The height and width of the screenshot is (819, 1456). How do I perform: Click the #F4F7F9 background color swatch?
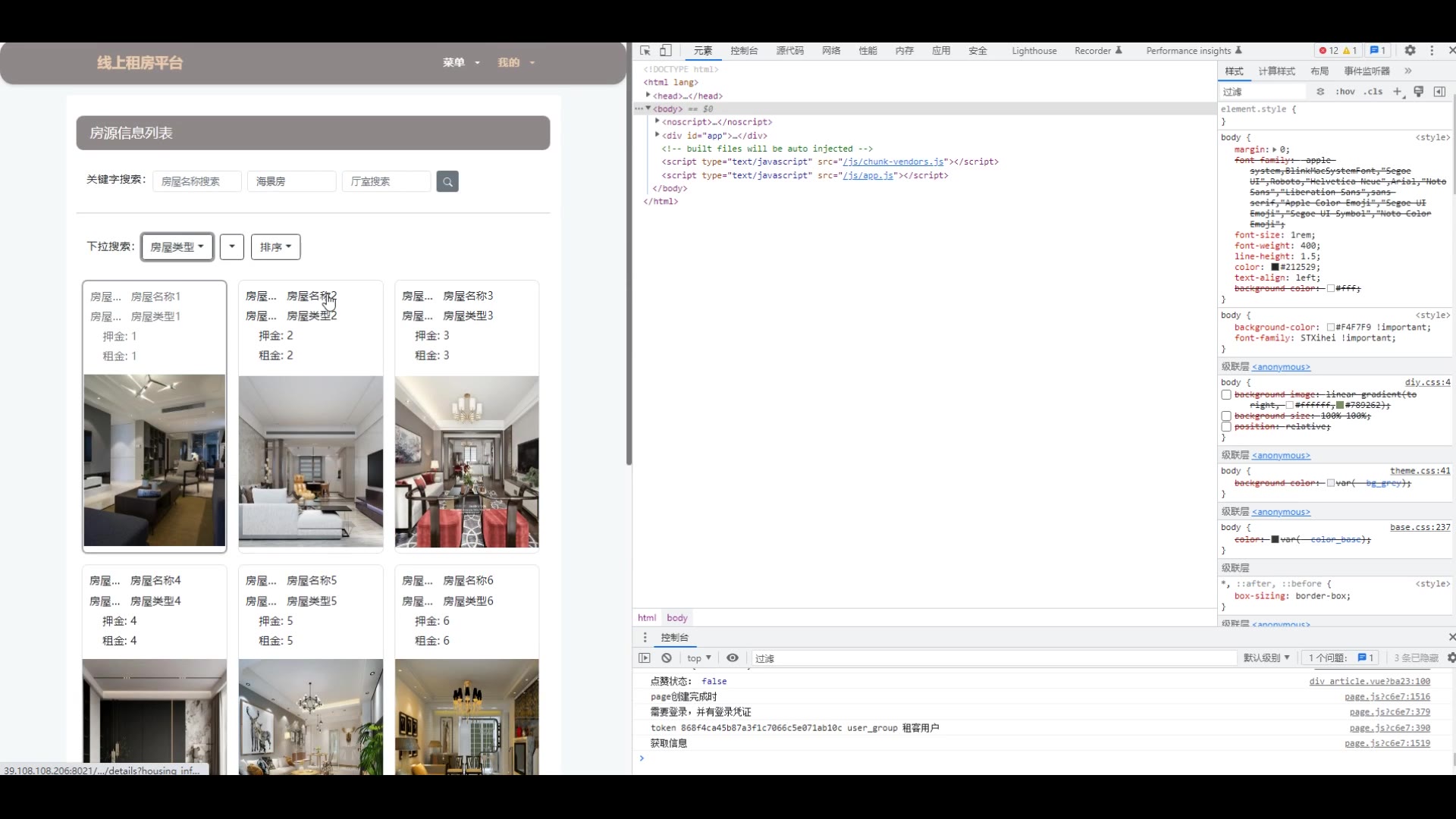pos(1331,328)
